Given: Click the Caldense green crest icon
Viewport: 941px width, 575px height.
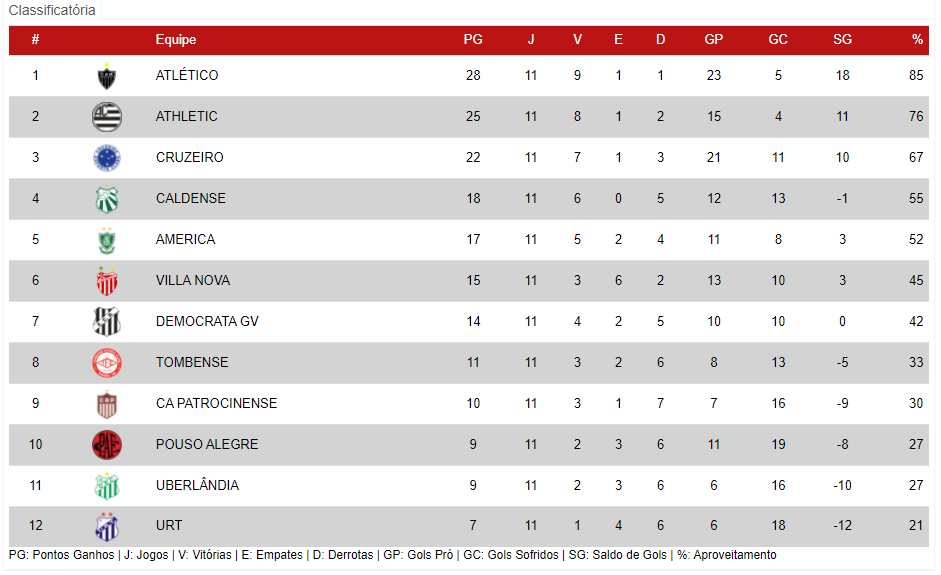Looking at the screenshot, I should (107, 199).
